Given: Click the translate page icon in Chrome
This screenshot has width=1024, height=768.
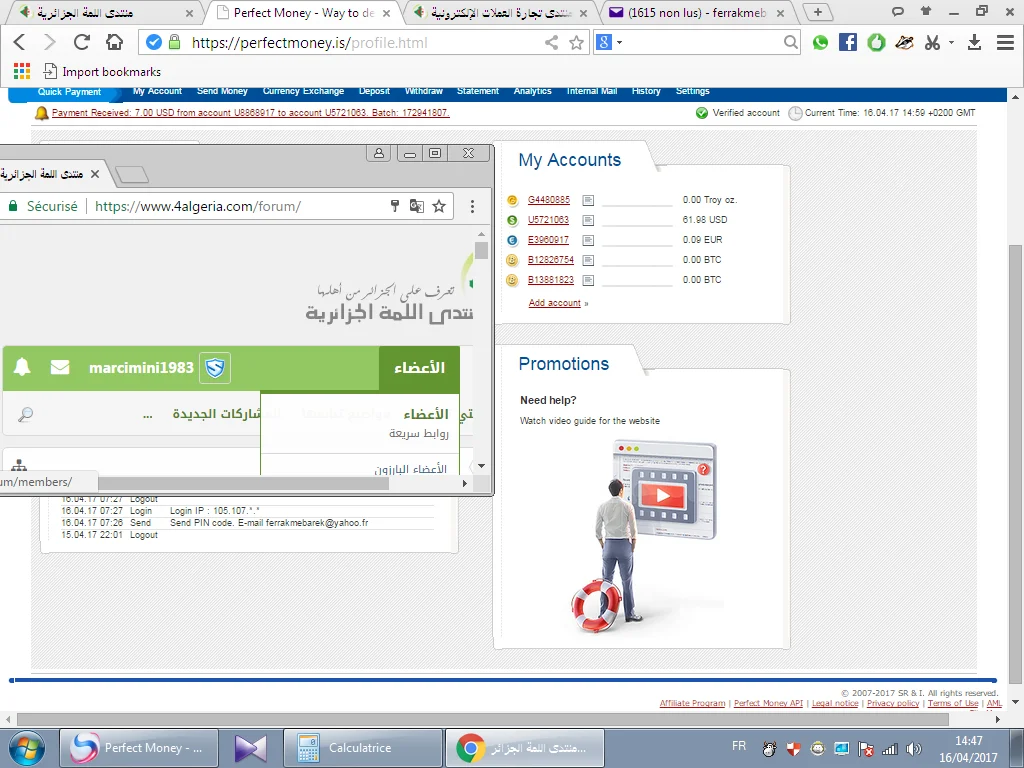Looking at the screenshot, I should pyautogui.click(x=417, y=207).
